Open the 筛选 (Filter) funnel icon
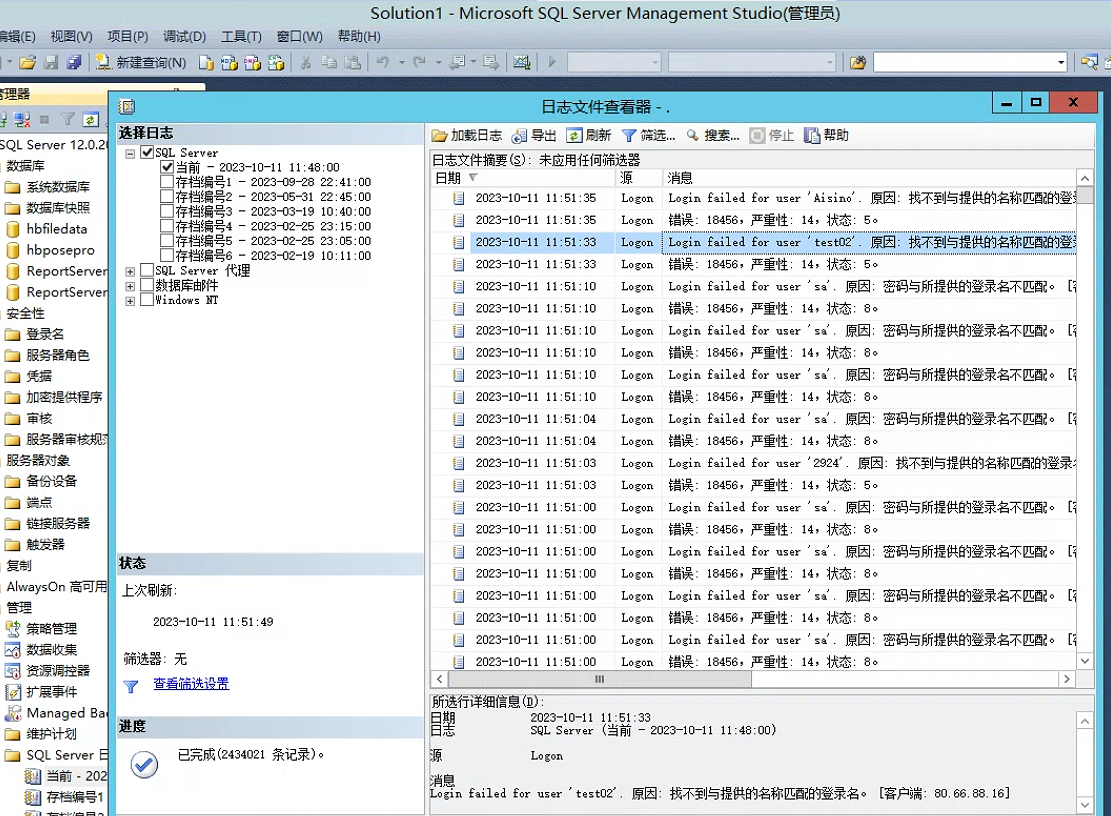1111x816 pixels. click(x=629, y=136)
